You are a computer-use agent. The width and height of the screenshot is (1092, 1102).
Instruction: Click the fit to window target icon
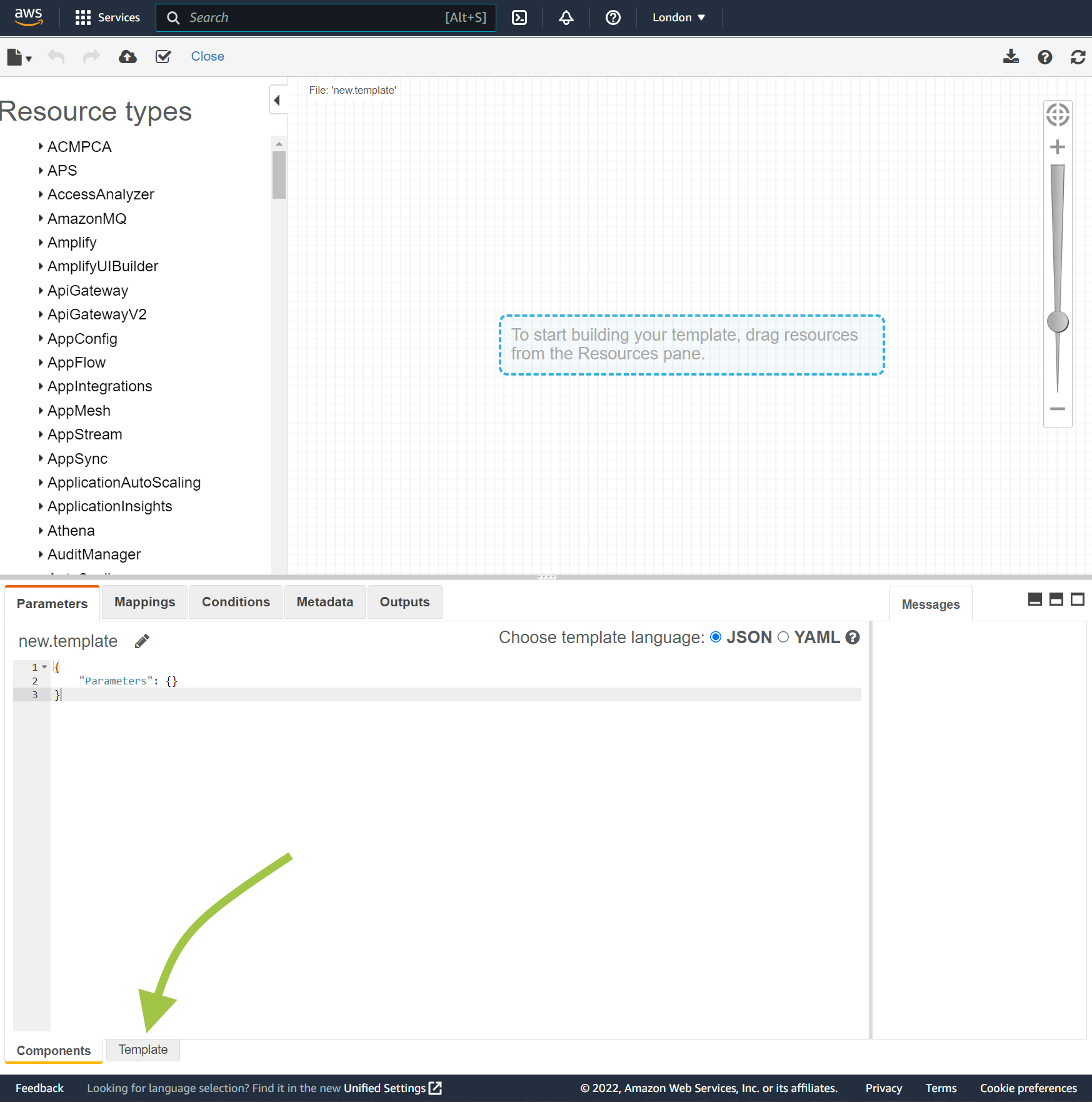point(1058,115)
